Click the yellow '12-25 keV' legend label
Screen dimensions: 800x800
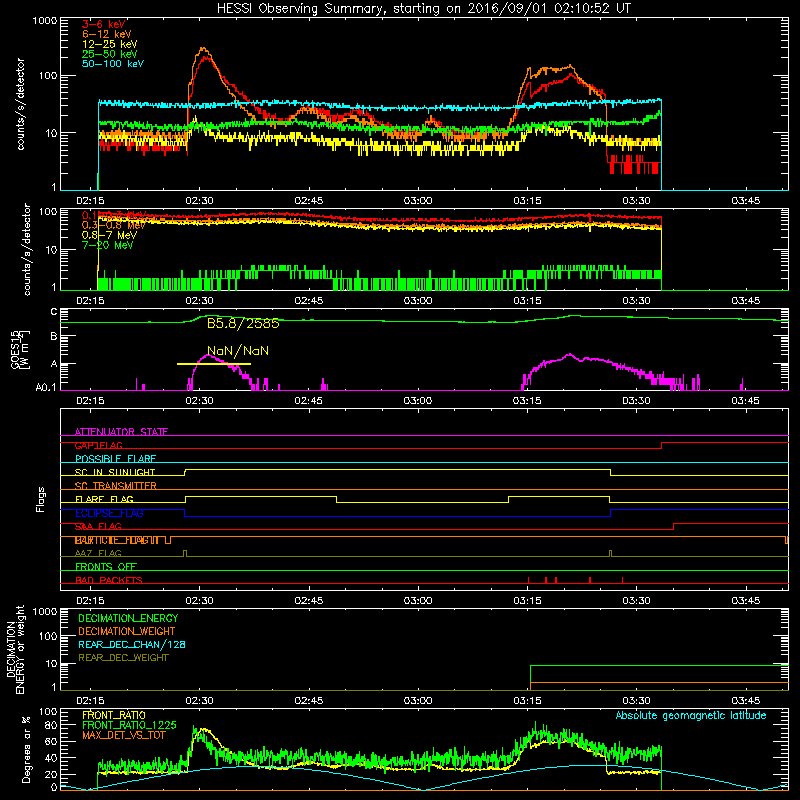pyautogui.click(x=110, y=44)
